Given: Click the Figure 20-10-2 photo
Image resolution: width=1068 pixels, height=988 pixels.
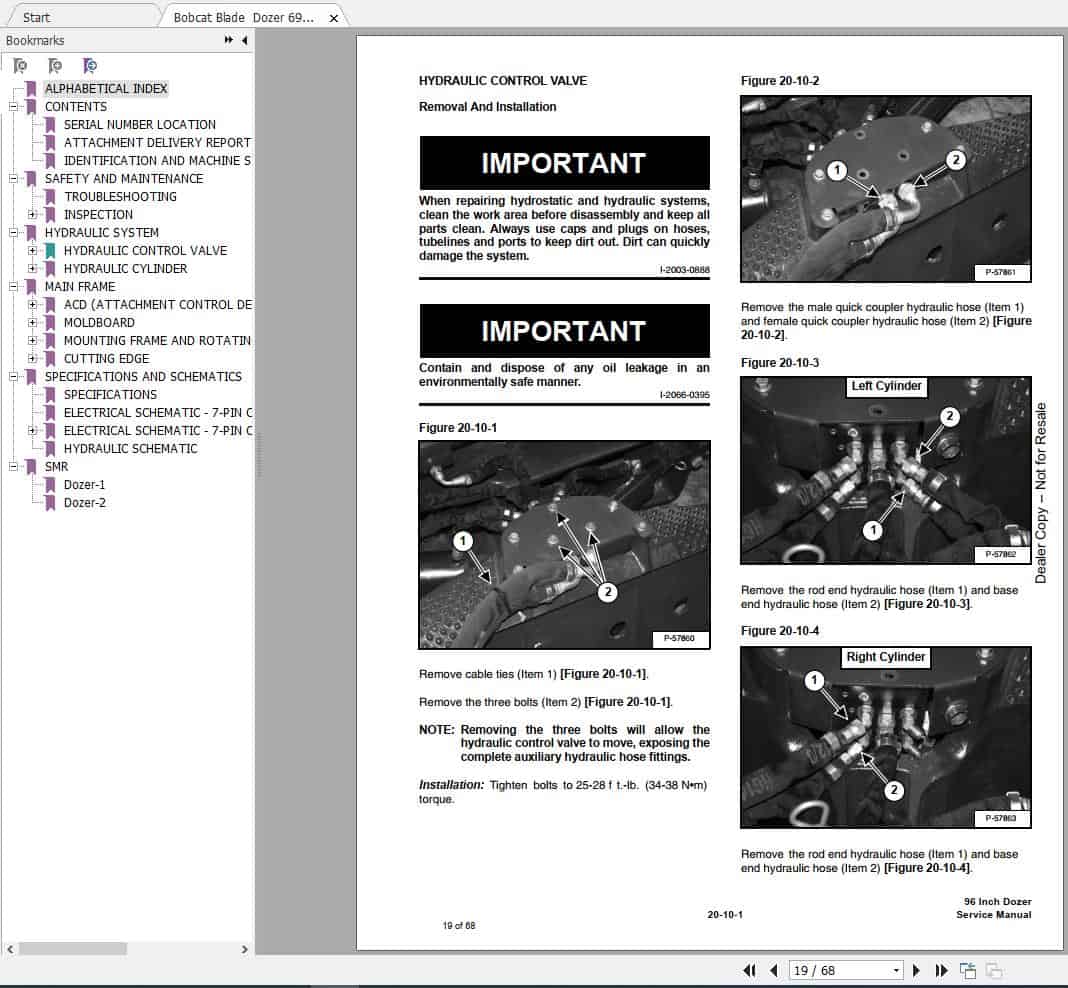Looking at the screenshot, I should 885,189.
